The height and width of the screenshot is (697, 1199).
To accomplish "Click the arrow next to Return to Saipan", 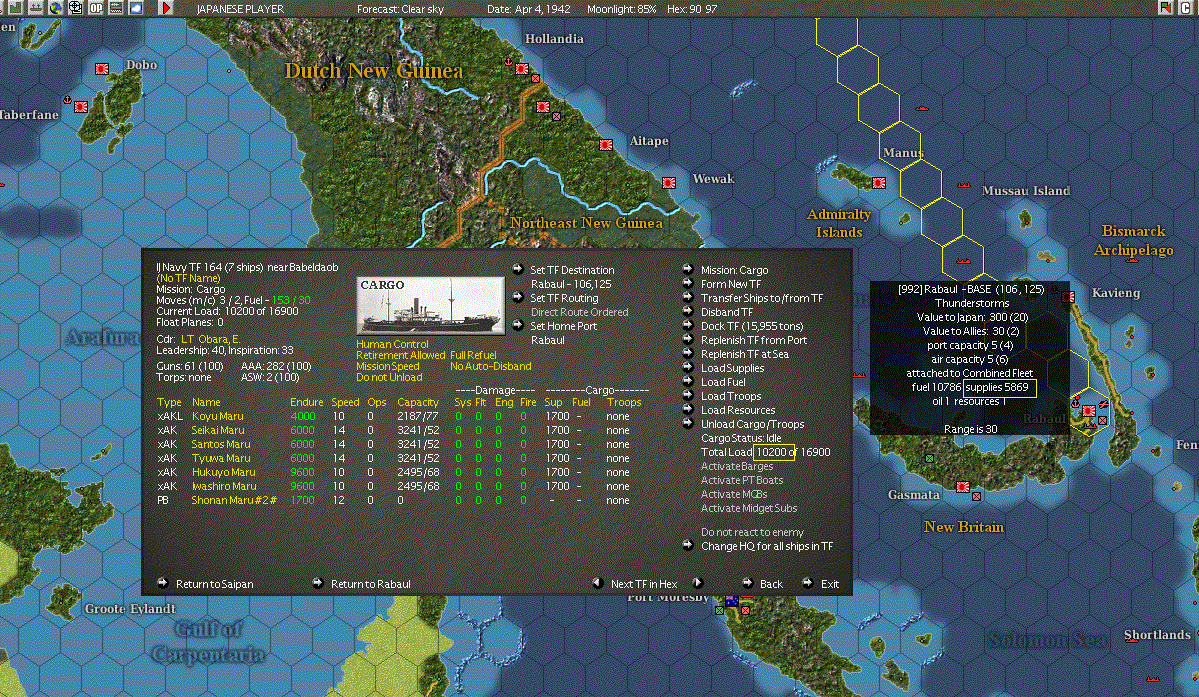I will tap(162, 582).
